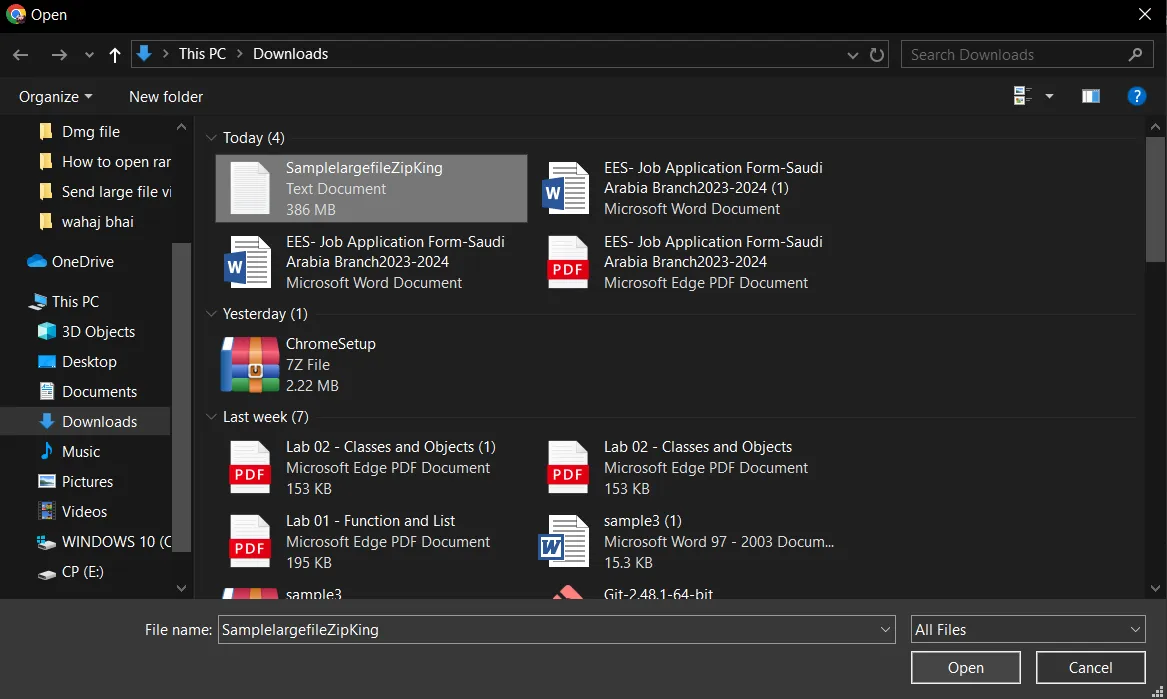Image resolution: width=1167 pixels, height=699 pixels.
Task: Toggle the preview pane
Action: tap(1090, 96)
